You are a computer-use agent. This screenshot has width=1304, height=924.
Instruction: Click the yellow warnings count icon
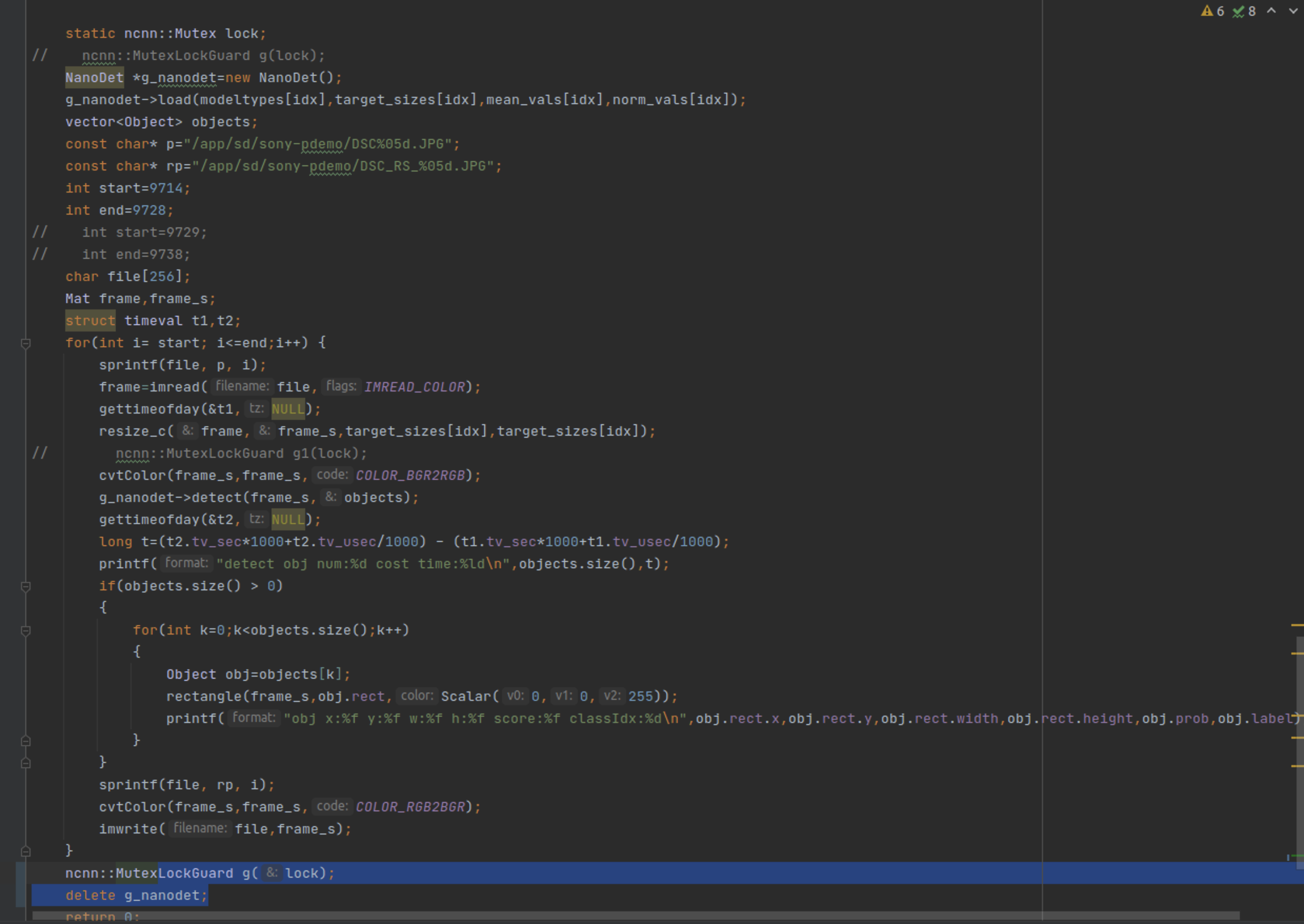(x=1207, y=11)
